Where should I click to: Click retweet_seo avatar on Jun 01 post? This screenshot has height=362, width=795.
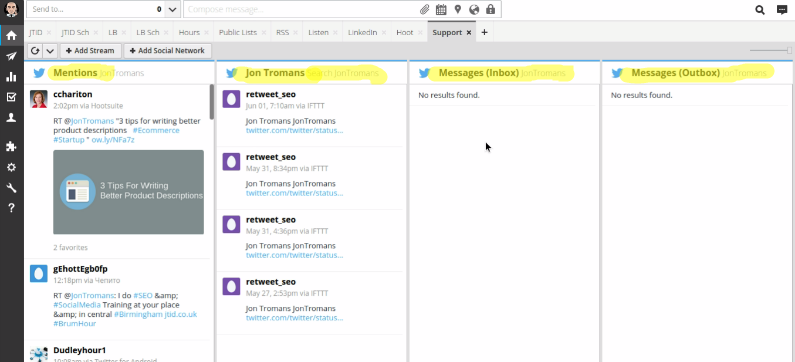tap(231, 99)
